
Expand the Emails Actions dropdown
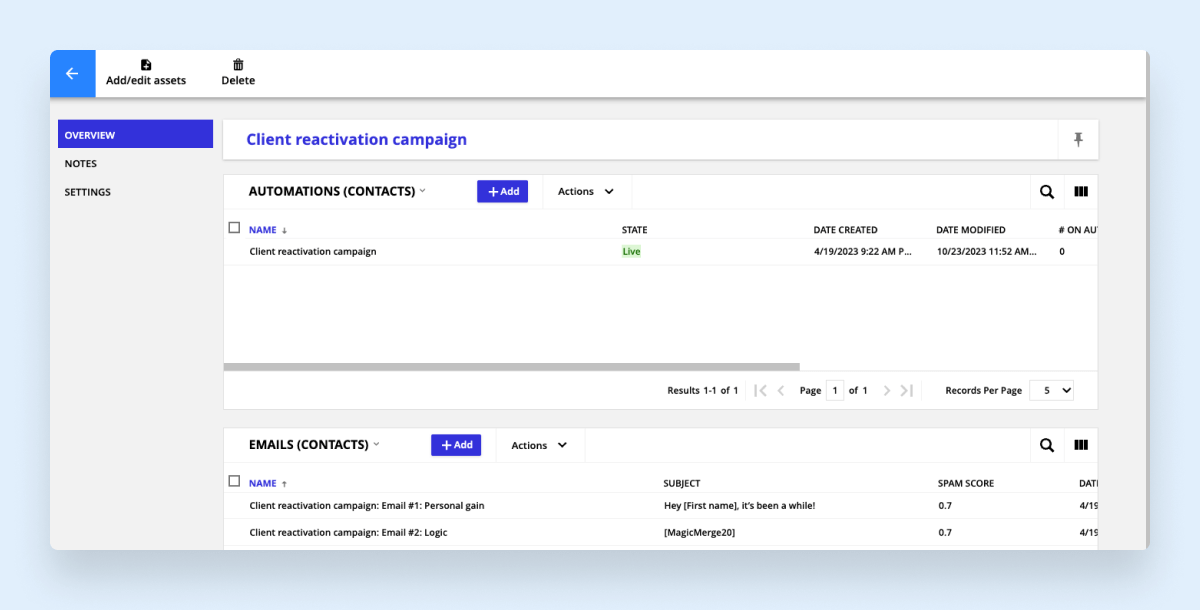coord(540,446)
